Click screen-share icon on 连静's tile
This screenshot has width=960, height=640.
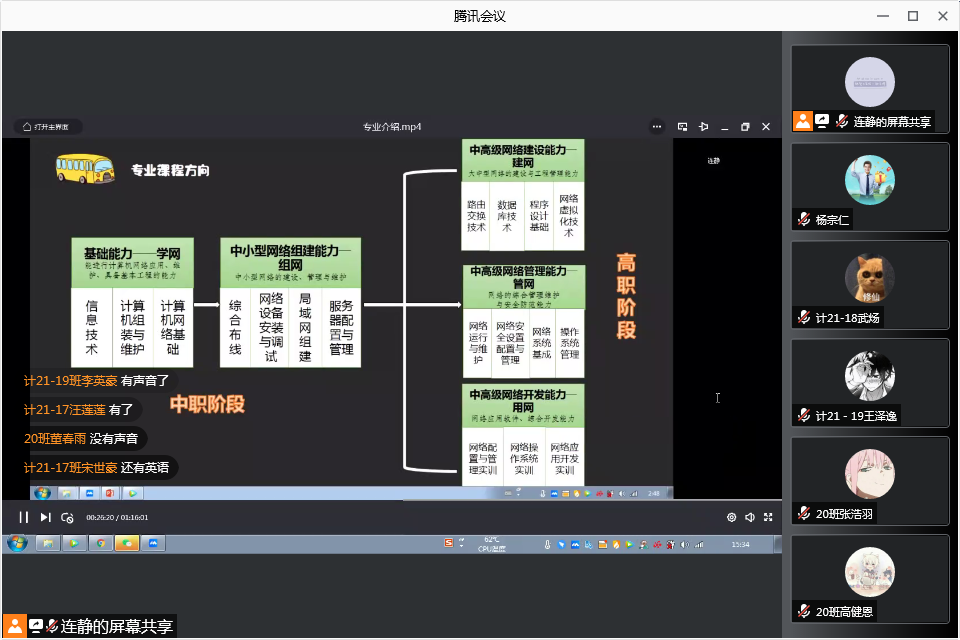(x=822, y=121)
